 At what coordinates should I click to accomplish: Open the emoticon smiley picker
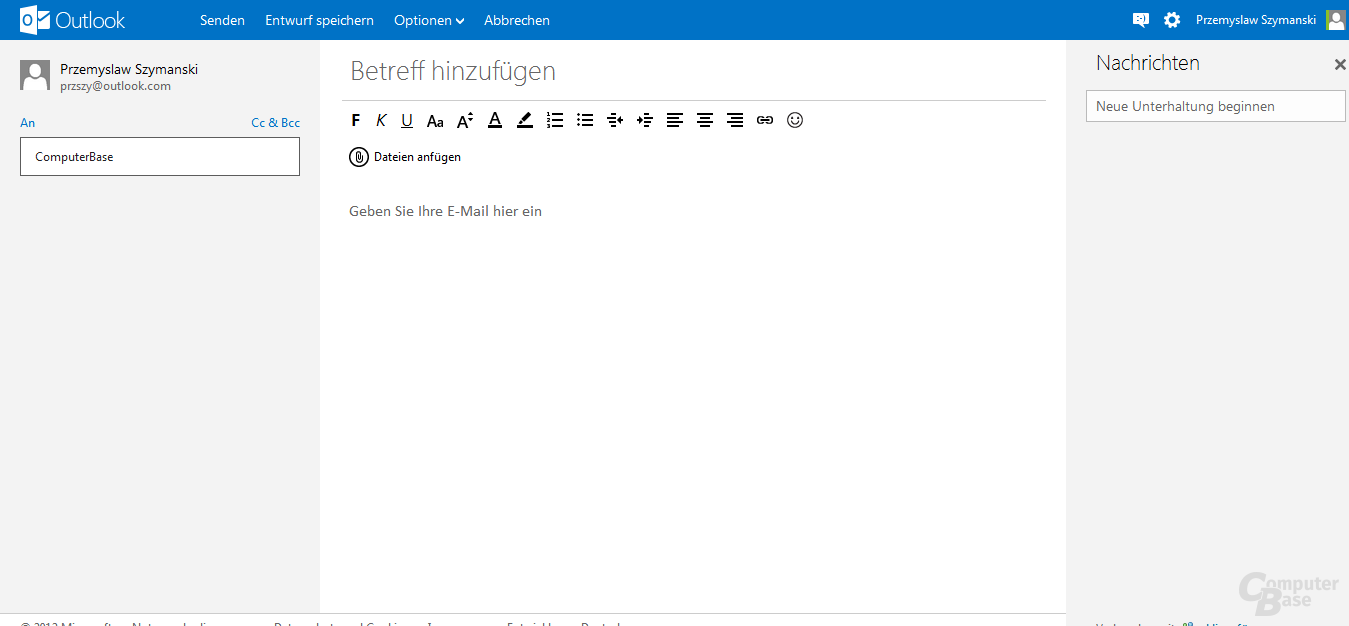tap(795, 120)
